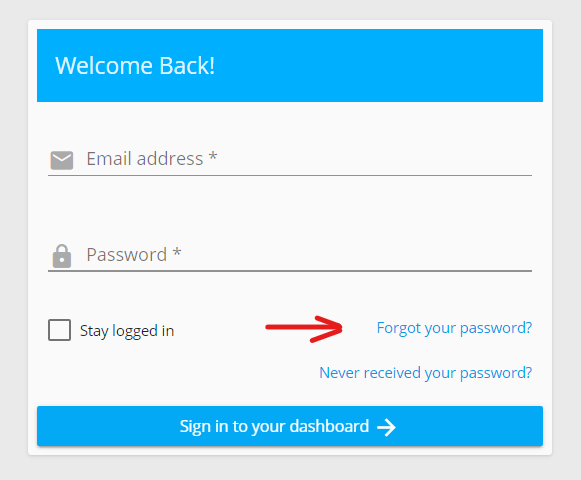Screen dimensions: 581x480
Task: Focus the Password input field
Action: point(290,255)
